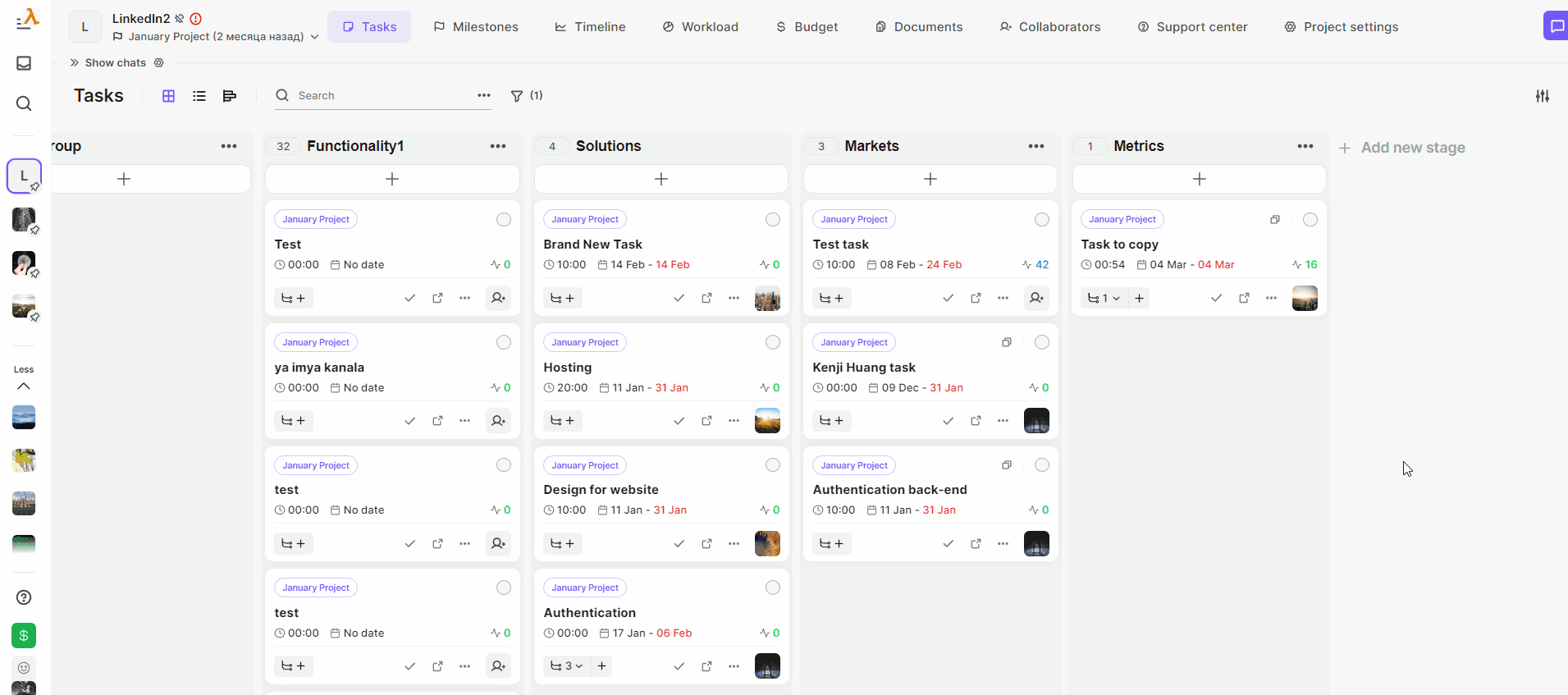Switch to list view of tasks

(199, 96)
